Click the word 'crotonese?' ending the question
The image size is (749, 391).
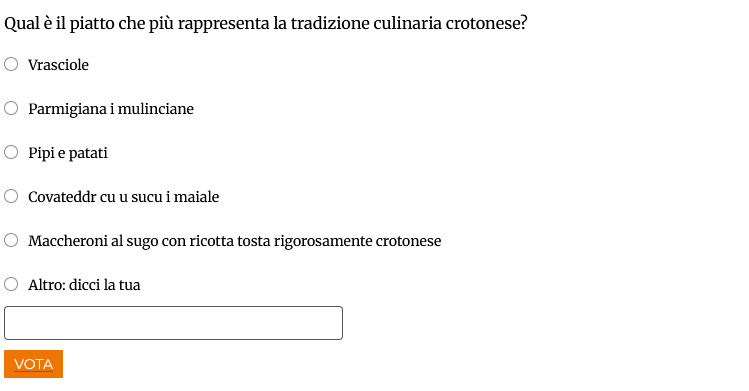point(486,23)
